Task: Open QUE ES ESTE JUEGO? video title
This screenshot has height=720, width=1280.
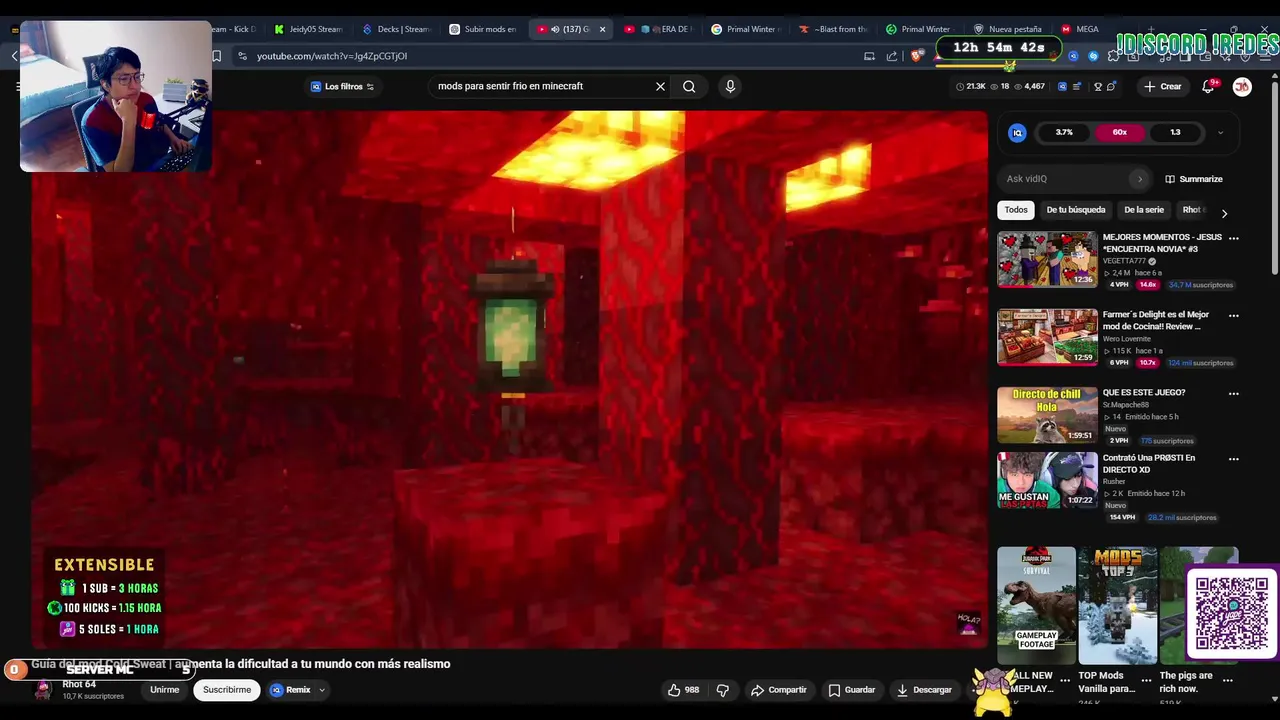Action: point(1144,393)
